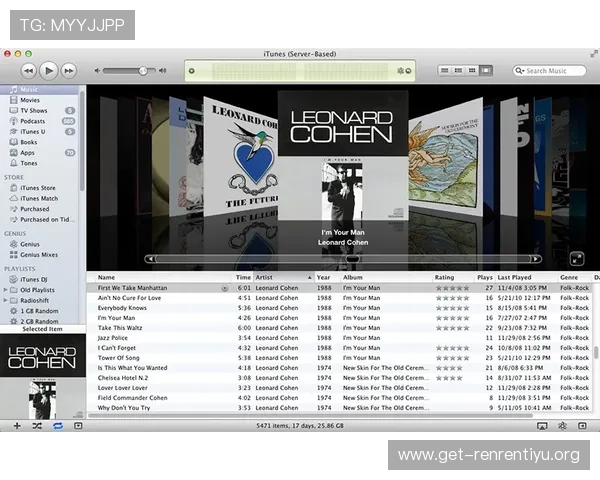Open the 1 GB Random smart playlist

[x=39, y=311]
